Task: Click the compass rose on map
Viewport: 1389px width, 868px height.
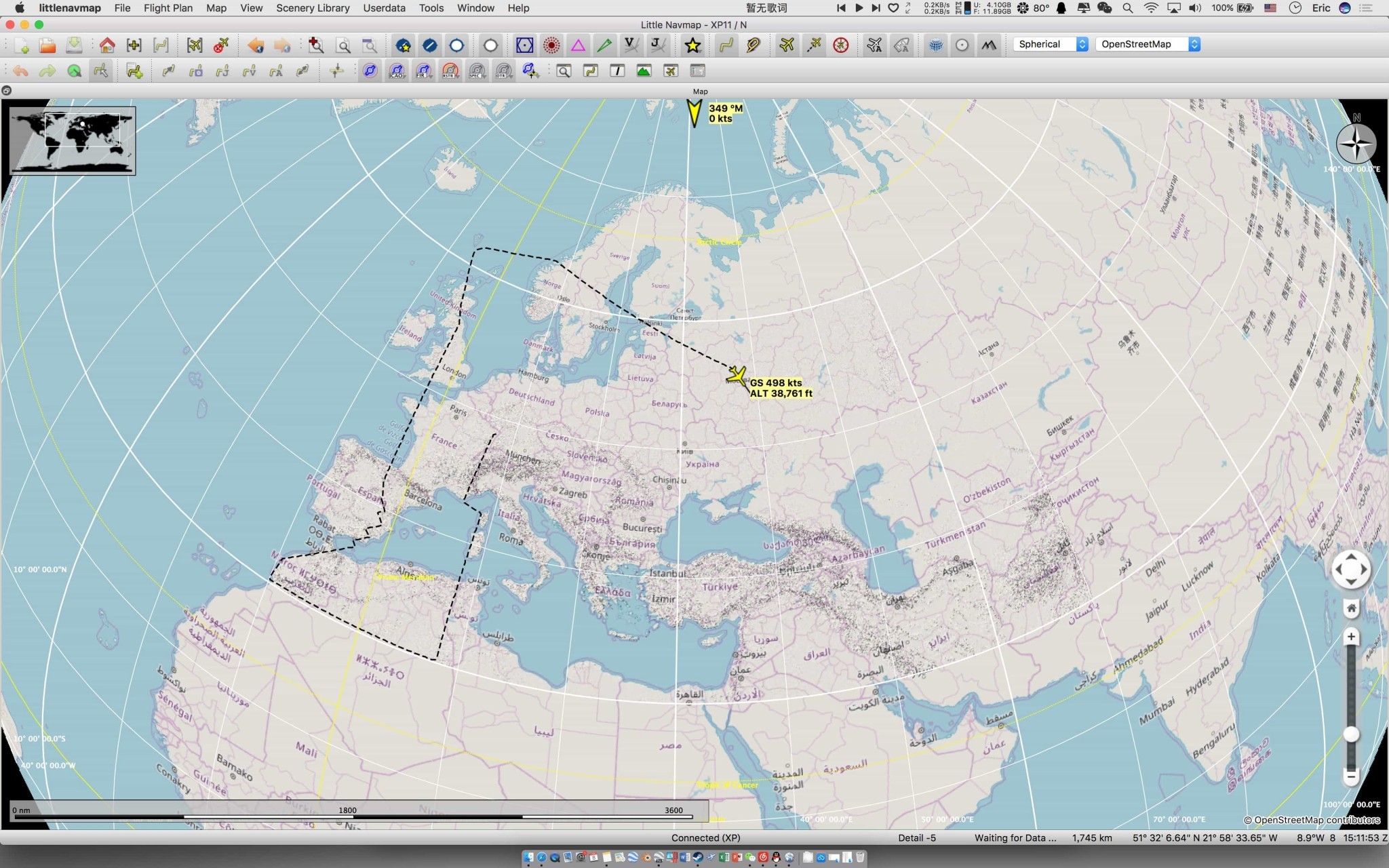Action: [x=1356, y=143]
